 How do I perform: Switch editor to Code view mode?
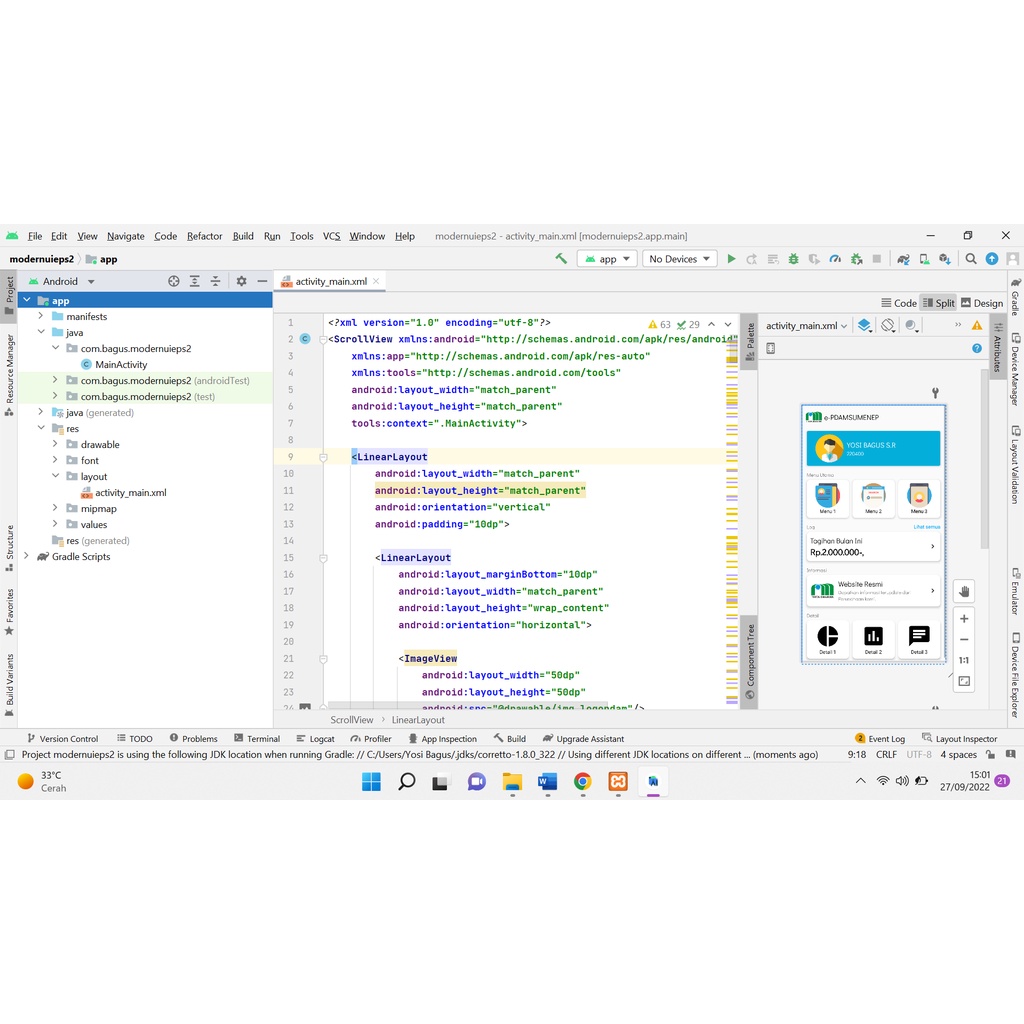tap(899, 303)
